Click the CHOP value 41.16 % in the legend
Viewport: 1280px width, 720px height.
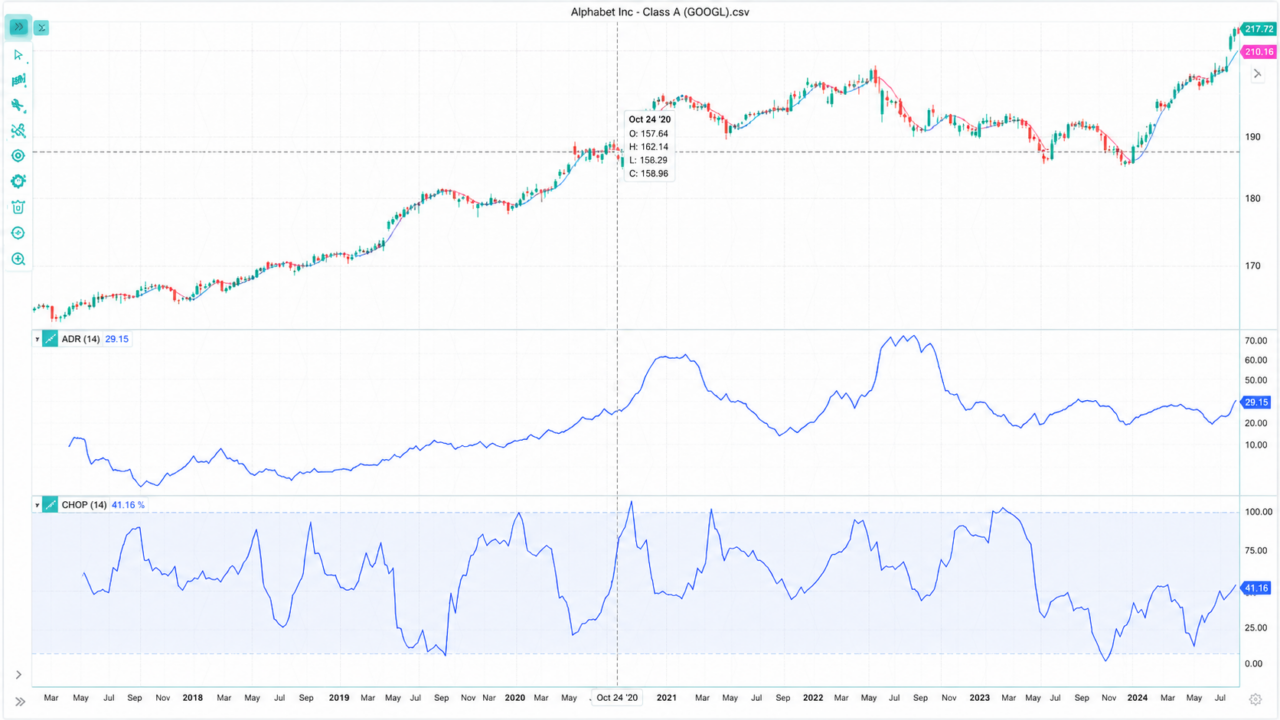(128, 505)
